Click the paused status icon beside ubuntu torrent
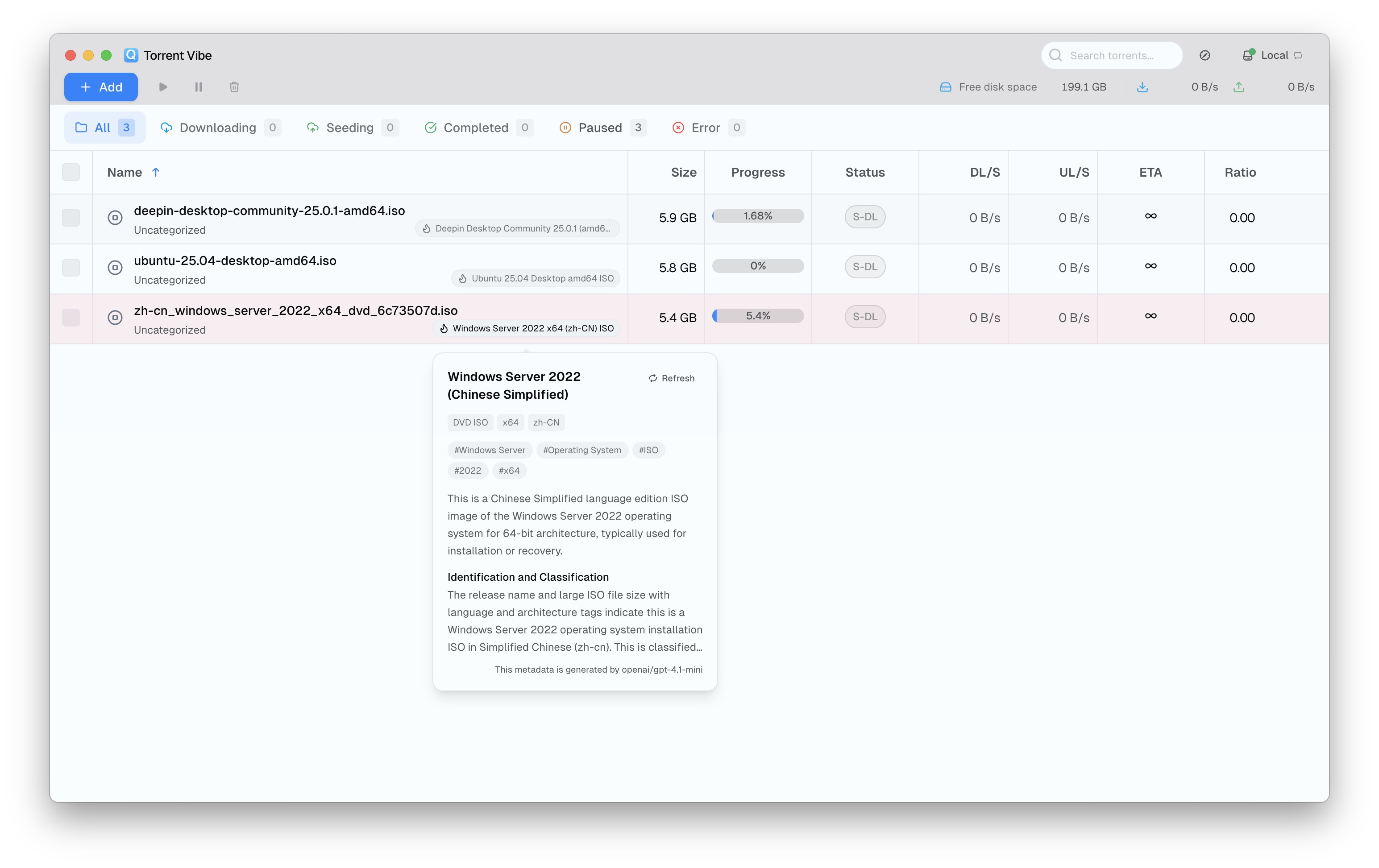 [x=115, y=267]
